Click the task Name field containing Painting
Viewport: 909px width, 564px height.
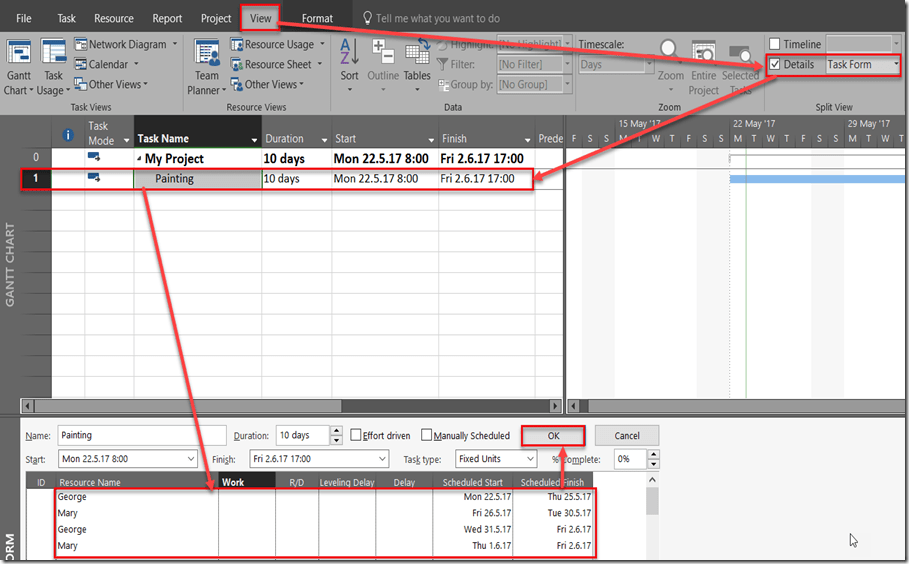pyautogui.click(x=128, y=436)
